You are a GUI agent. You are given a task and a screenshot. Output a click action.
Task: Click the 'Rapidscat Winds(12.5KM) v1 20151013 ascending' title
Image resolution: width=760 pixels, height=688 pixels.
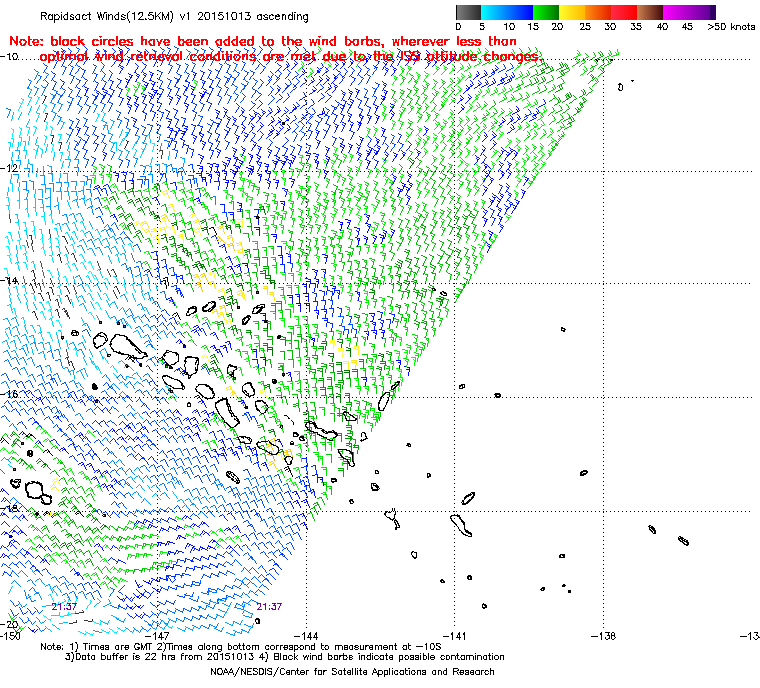pyautogui.click(x=174, y=16)
